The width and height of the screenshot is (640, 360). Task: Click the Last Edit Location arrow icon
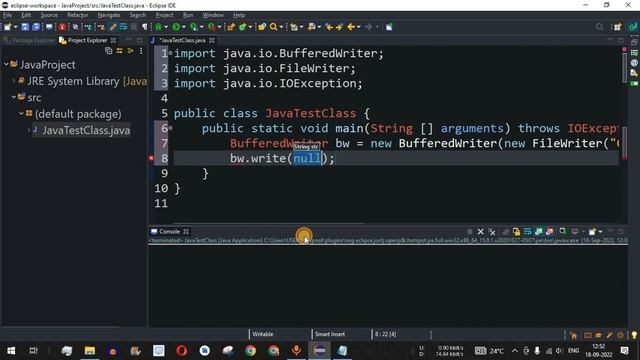(x=329, y=27)
